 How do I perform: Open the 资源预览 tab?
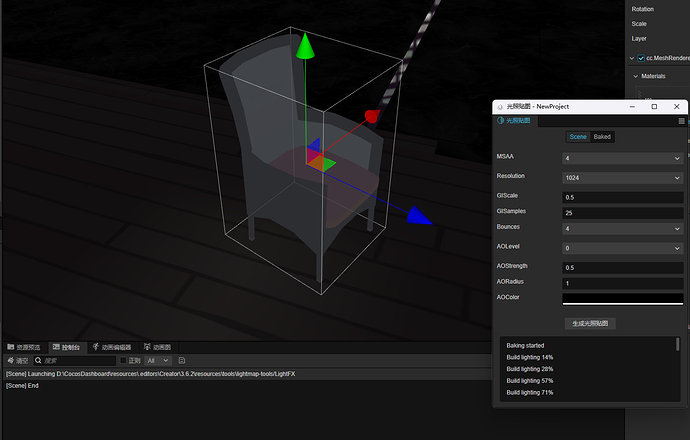pyautogui.click(x=24, y=347)
